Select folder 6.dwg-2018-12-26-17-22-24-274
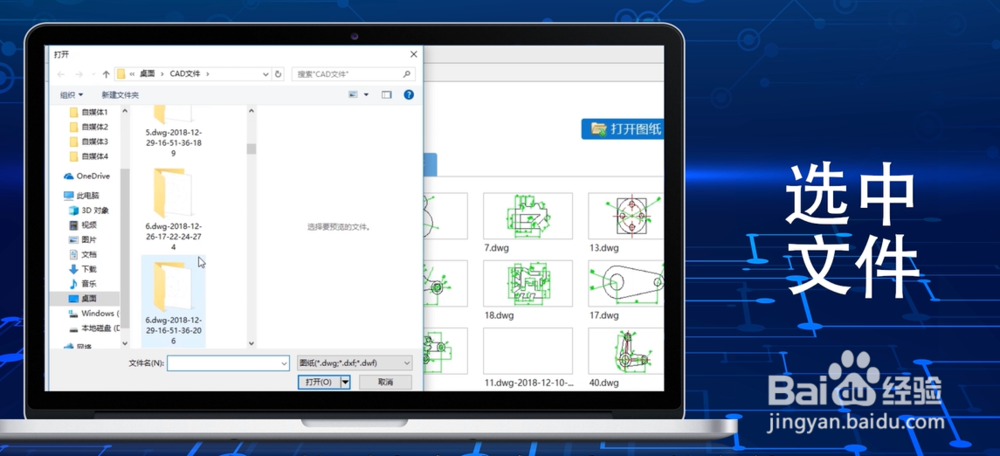The width and height of the screenshot is (1000, 456). [x=173, y=209]
